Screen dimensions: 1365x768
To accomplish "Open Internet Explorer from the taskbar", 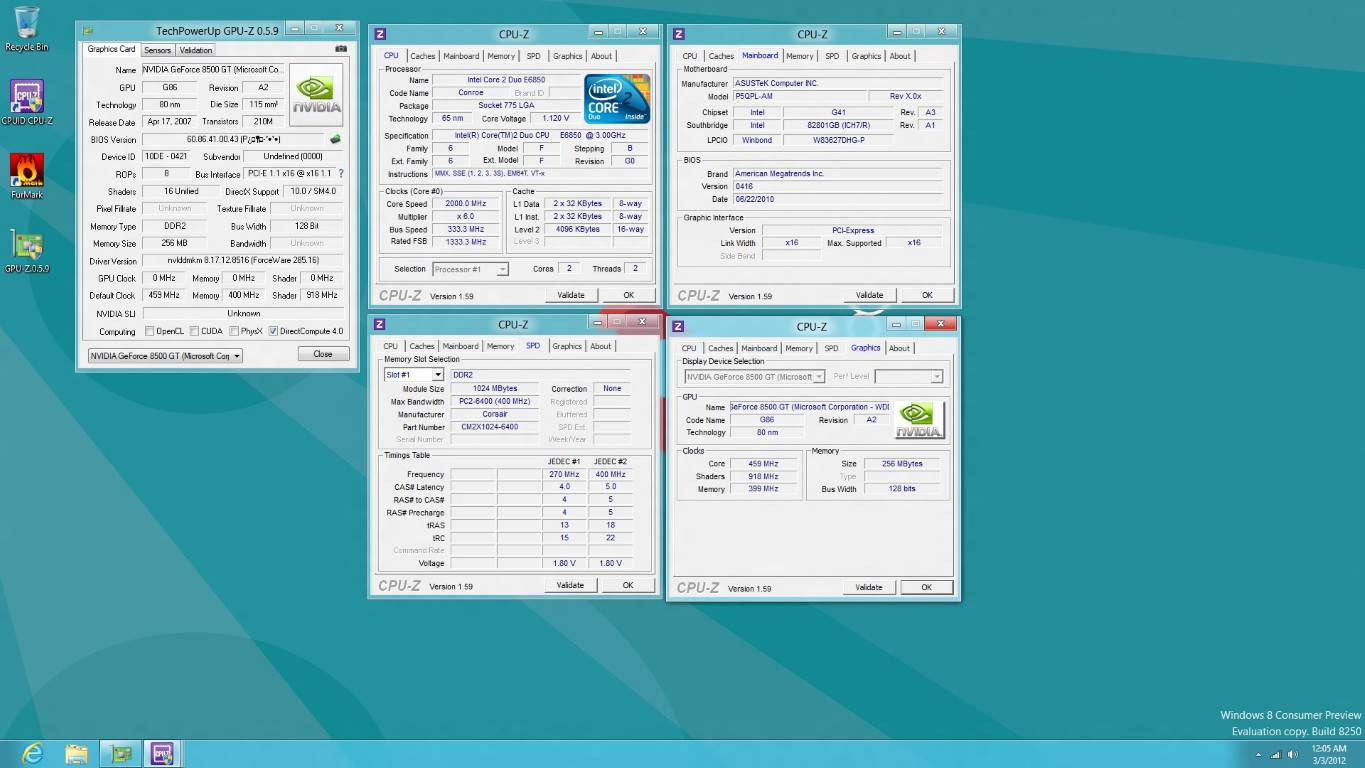I will [33, 753].
